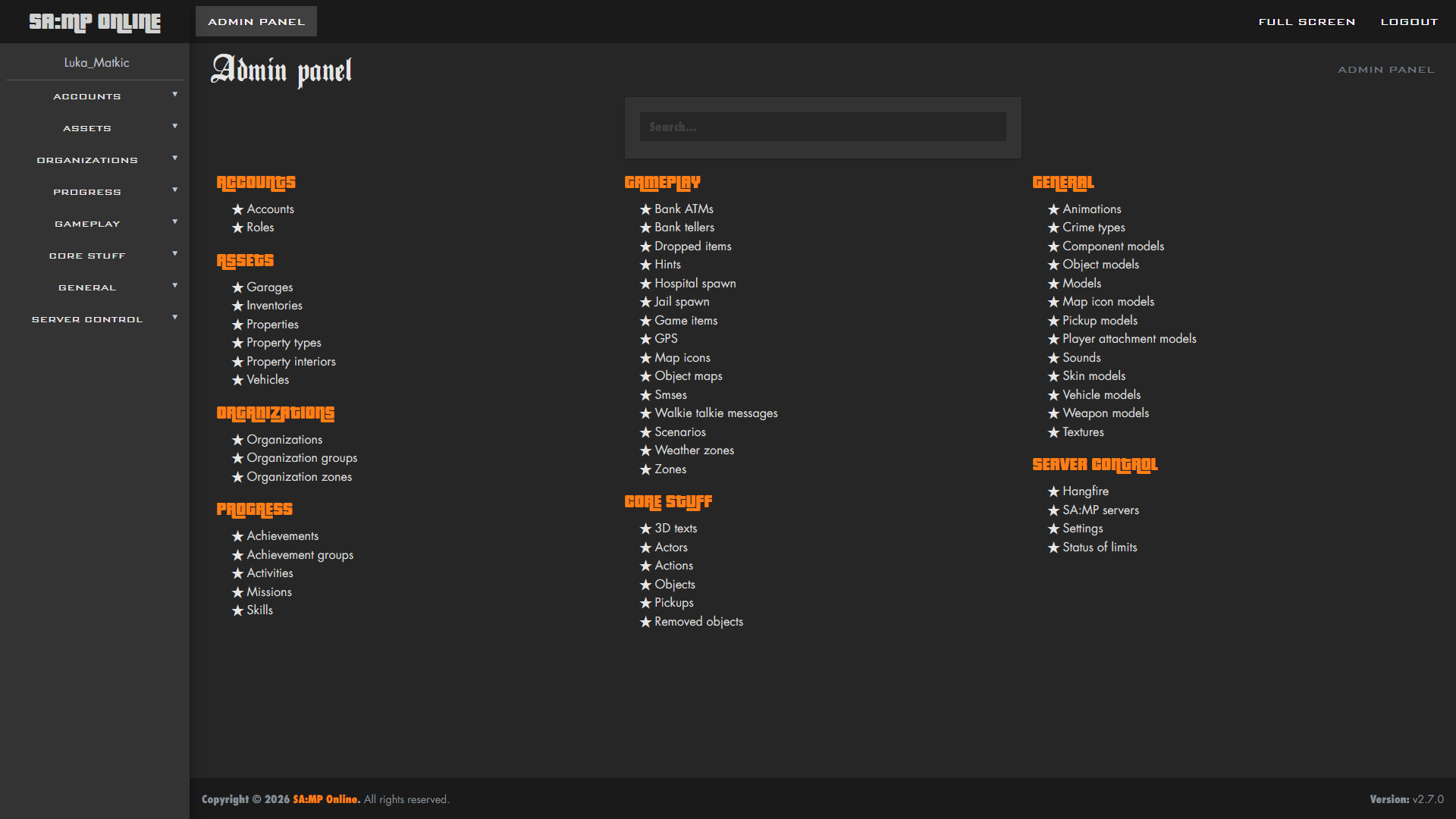Click the star icon beside Garages
This screenshot has height=819, width=1456.
click(237, 287)
